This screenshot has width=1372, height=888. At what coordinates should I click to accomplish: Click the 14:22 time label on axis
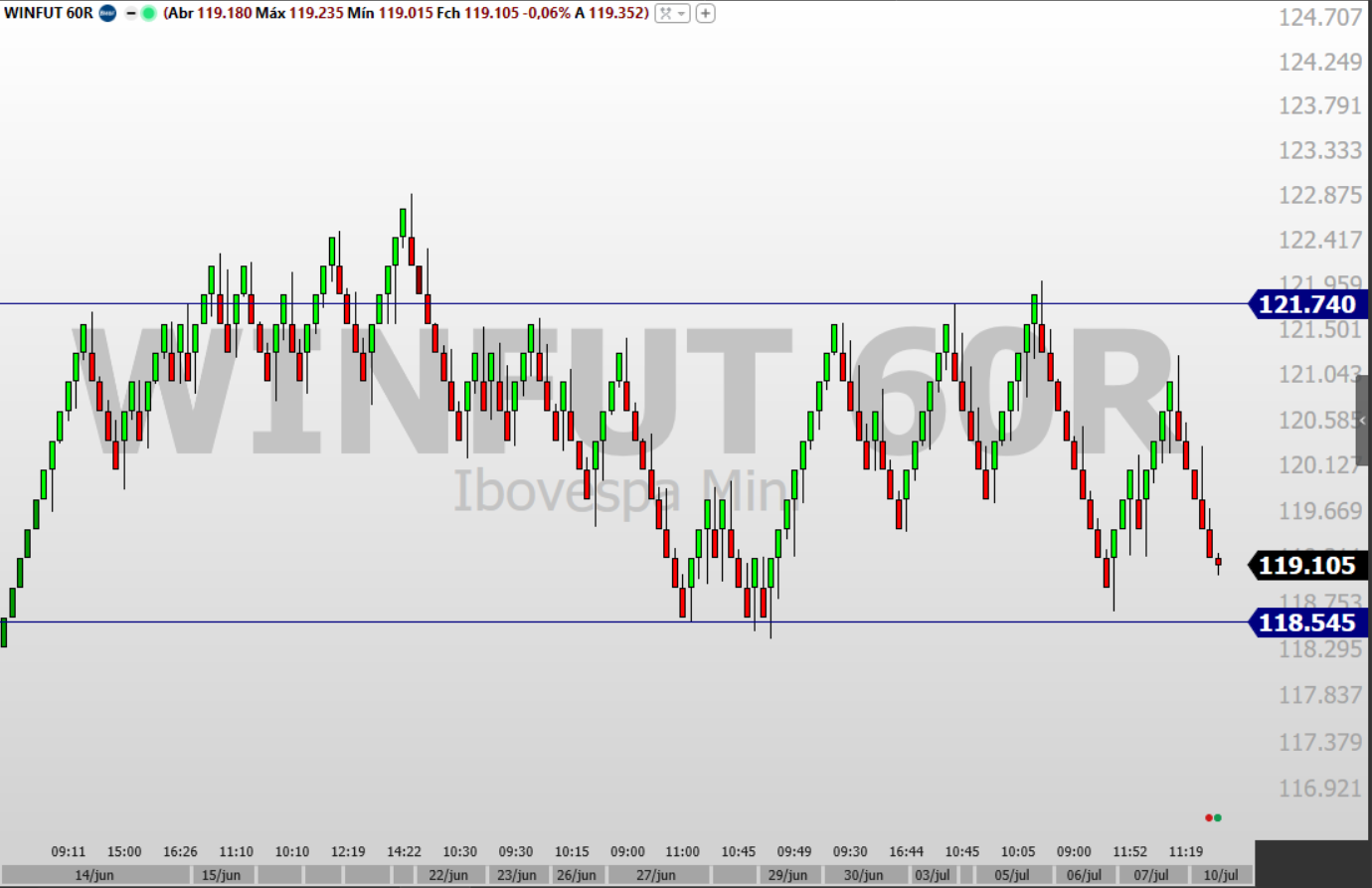[x=404, y=852]
